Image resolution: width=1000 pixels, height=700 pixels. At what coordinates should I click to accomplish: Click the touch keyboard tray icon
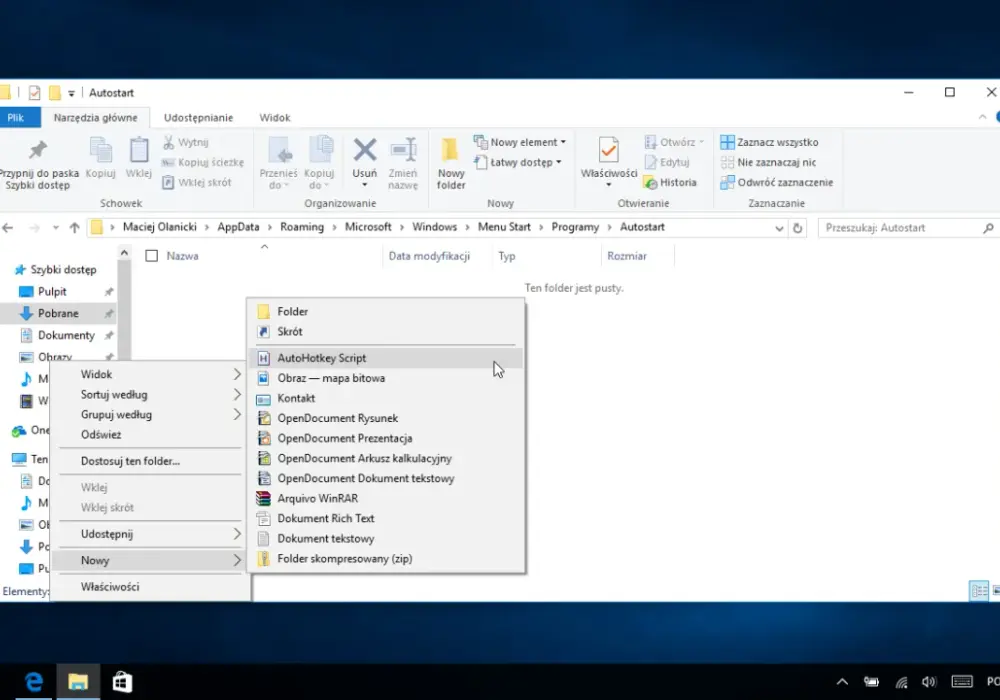[x=962, y=682]
